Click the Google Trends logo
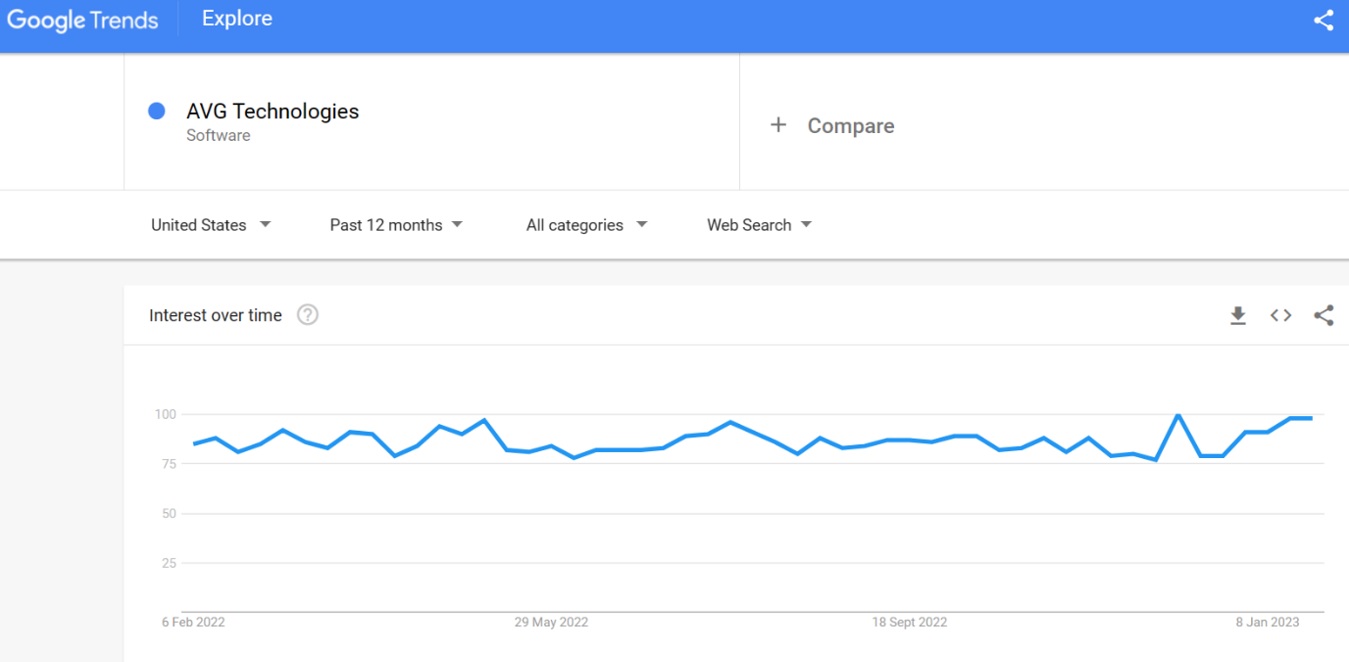 coord(83,20)
